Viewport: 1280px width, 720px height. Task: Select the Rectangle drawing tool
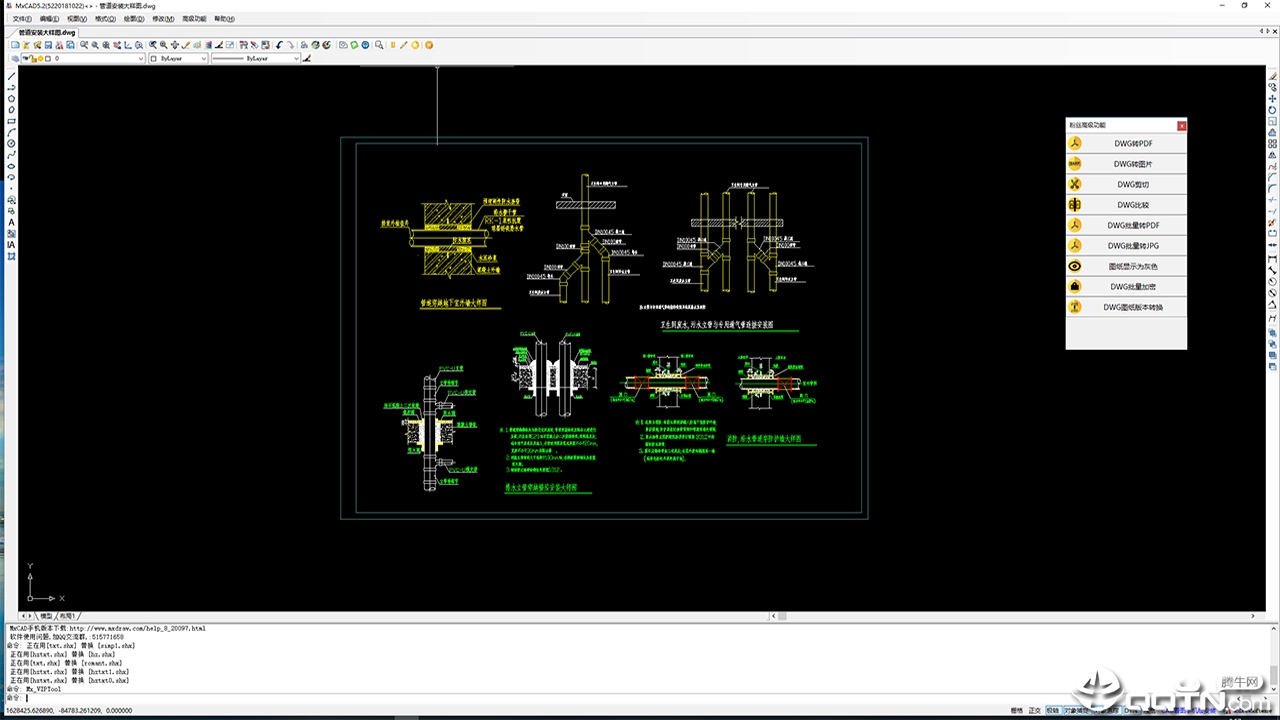[12, 121]
